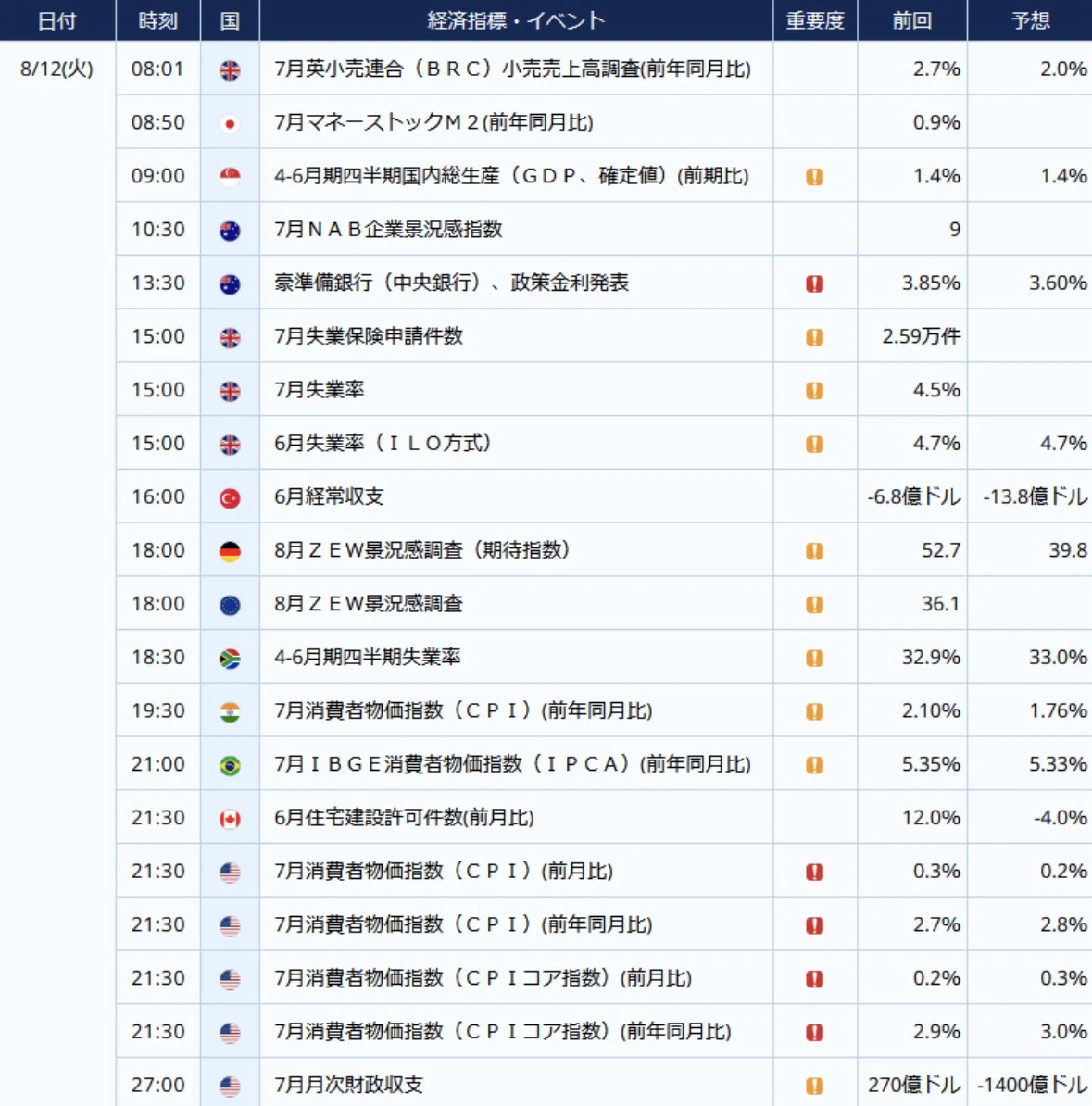Click red importance icon for core CPI (前年同月比)

tap(815, 1032)
